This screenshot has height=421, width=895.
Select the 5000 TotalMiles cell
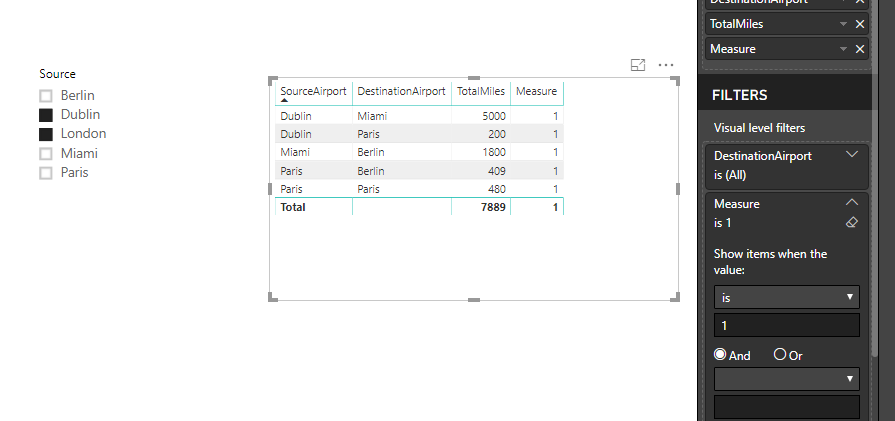tap(494, 116)
